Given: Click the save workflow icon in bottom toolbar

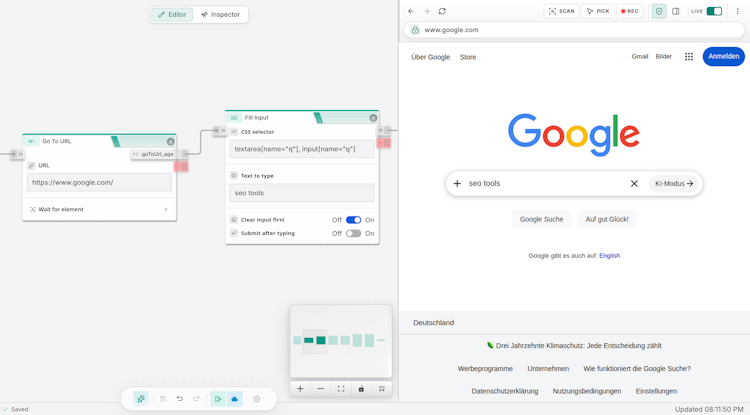Looking at the screenshot, I should coord(163,399).
